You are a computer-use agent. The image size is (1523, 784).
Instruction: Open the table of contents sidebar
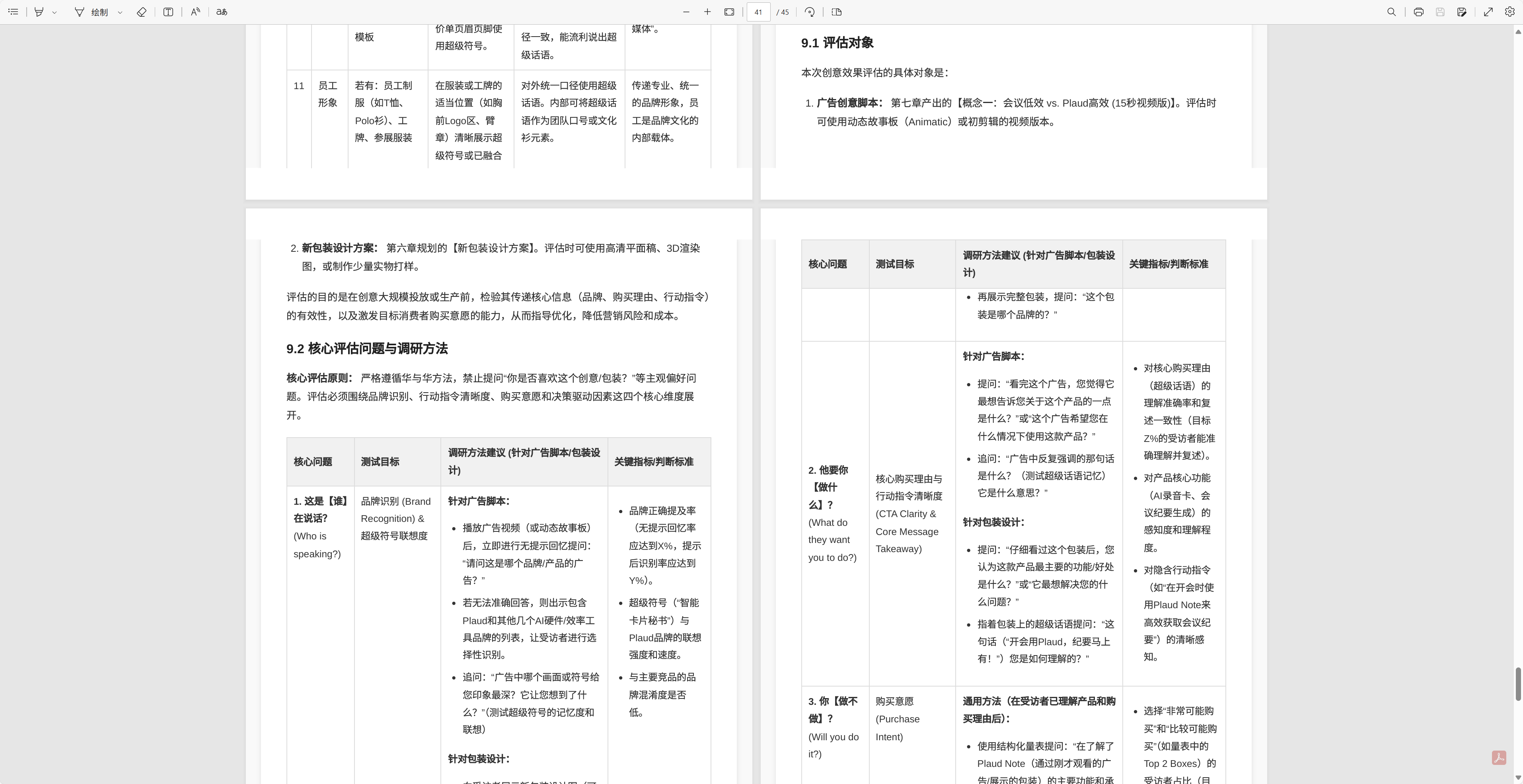pos(13,12)
